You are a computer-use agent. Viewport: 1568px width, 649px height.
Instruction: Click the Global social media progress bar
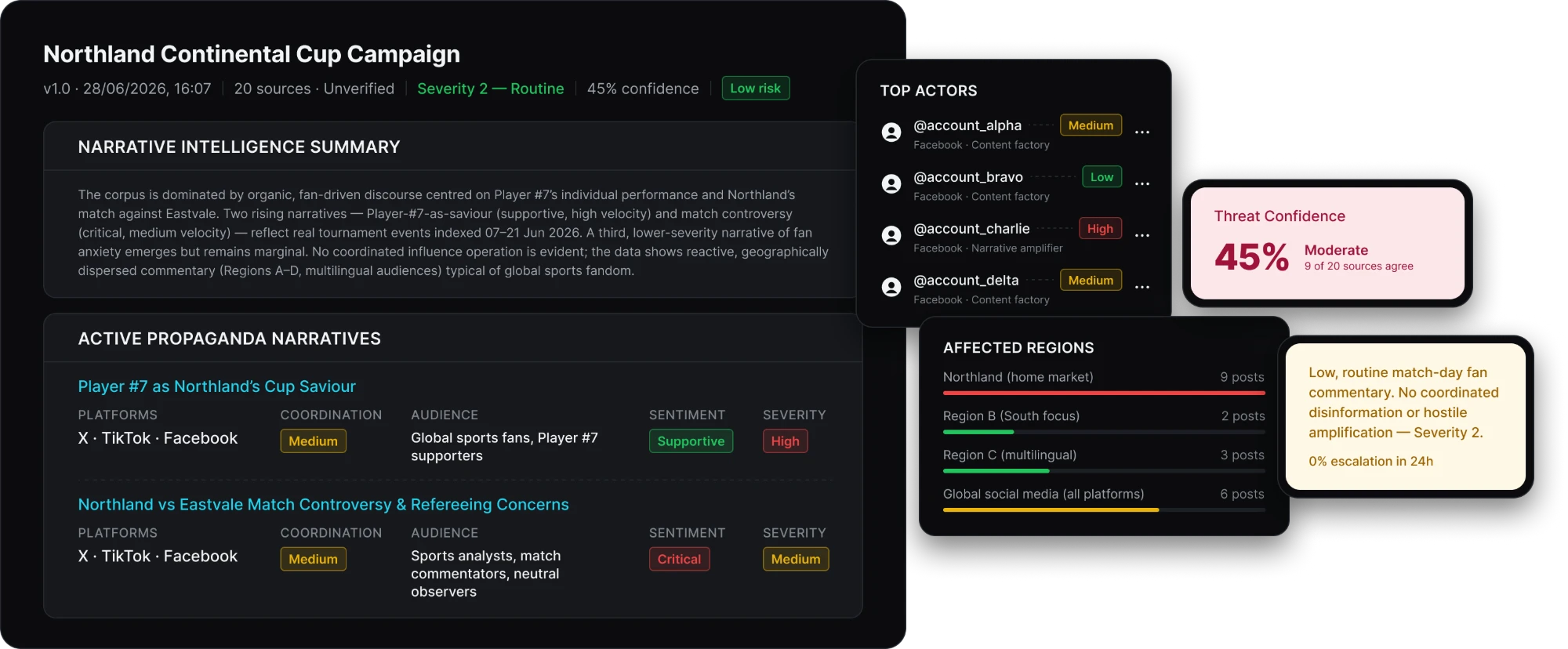pos(1104,510)
